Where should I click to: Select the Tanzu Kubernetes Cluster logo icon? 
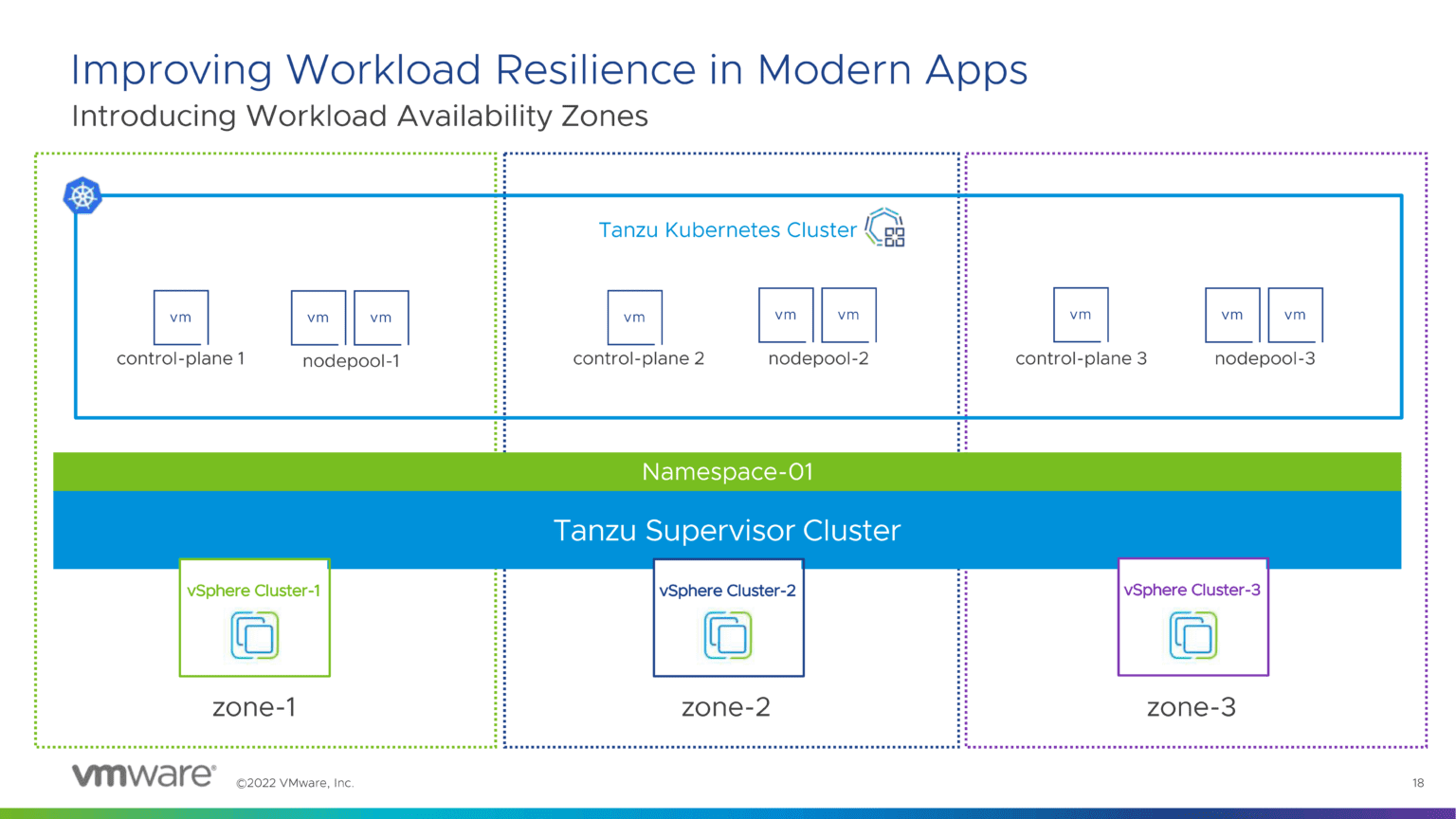[x=884, y=228]
